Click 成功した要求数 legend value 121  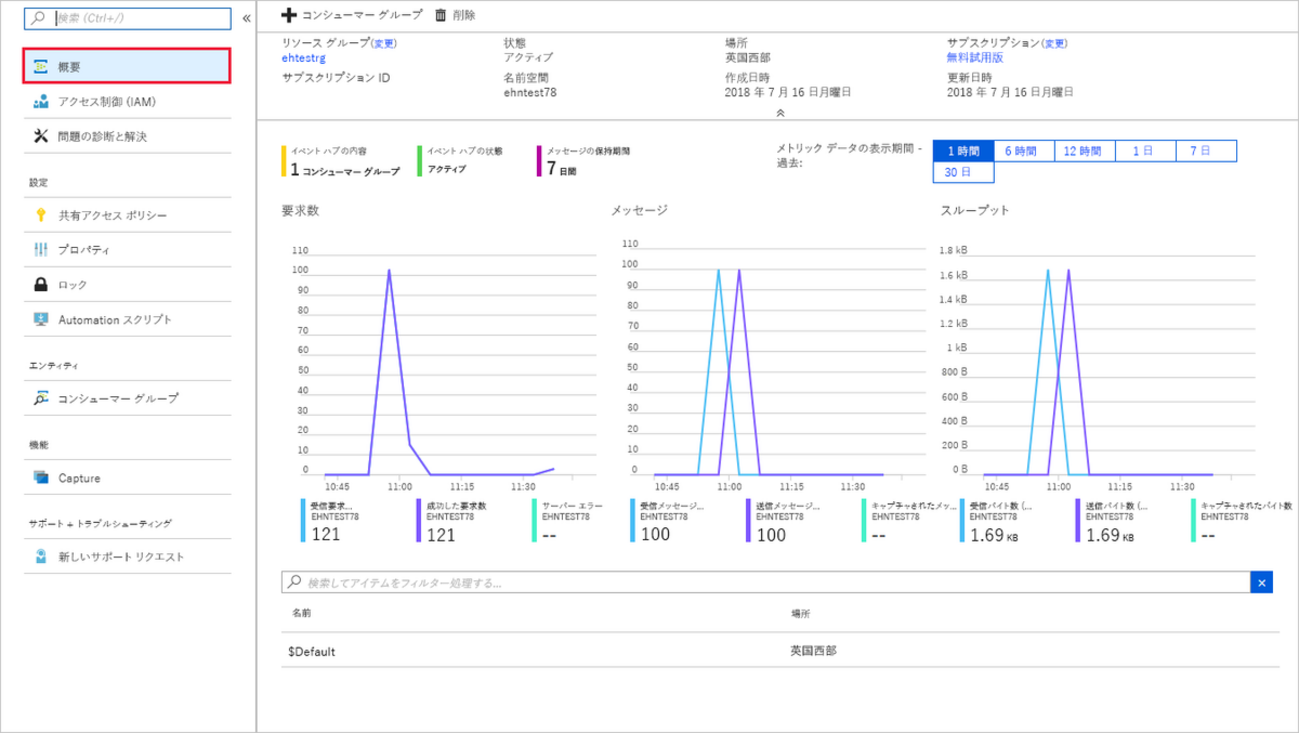(x=441, y=535)
